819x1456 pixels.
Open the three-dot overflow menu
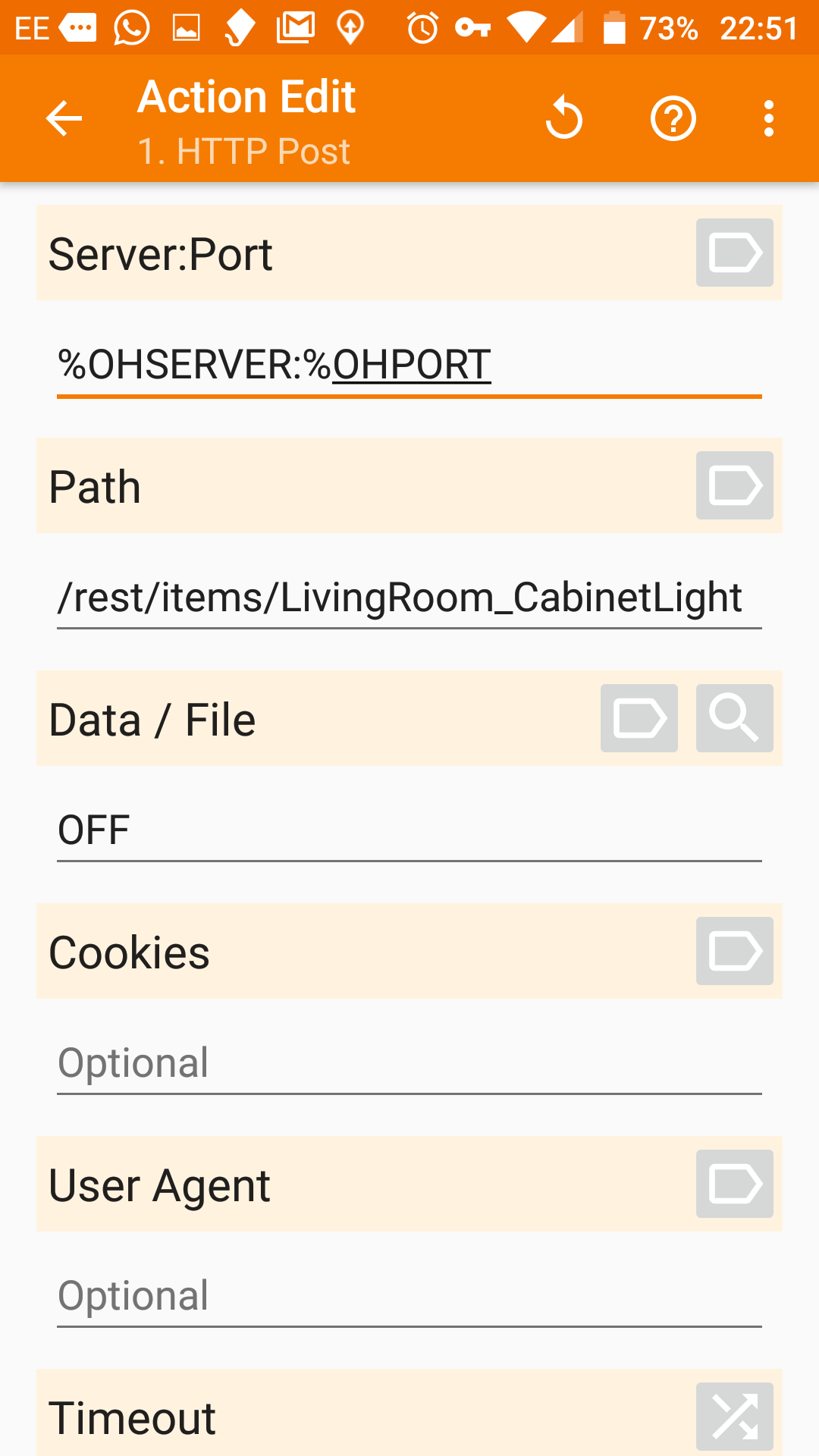click(769, 119)
